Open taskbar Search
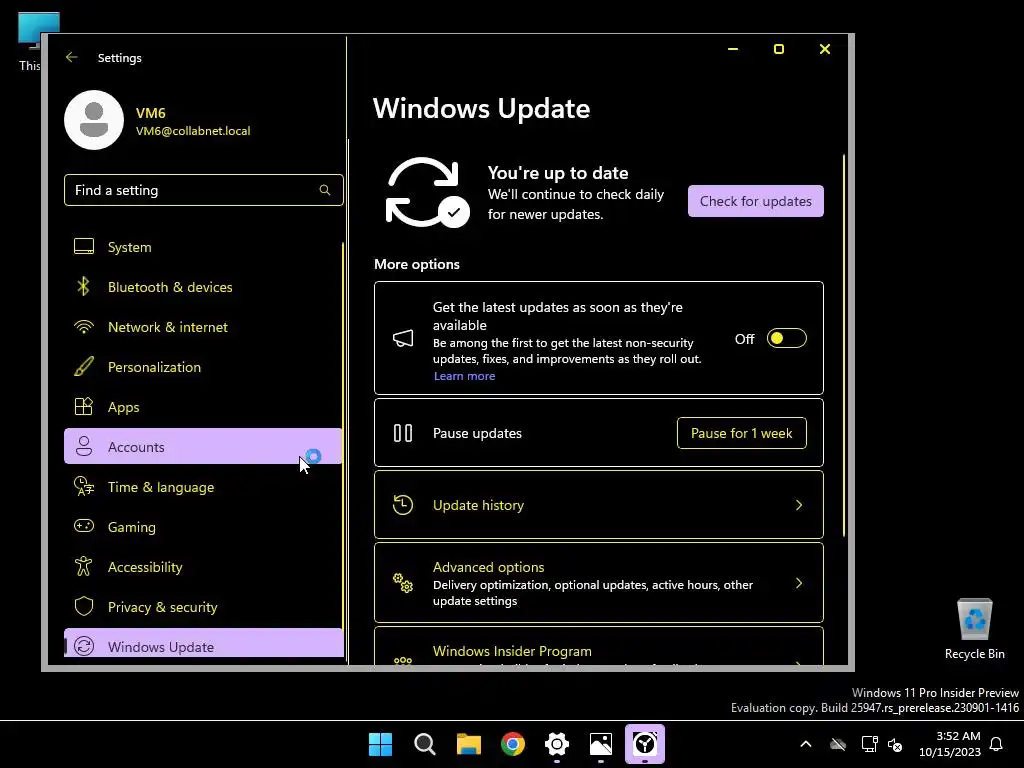1024x768 pixels. [x=424, y=744]
